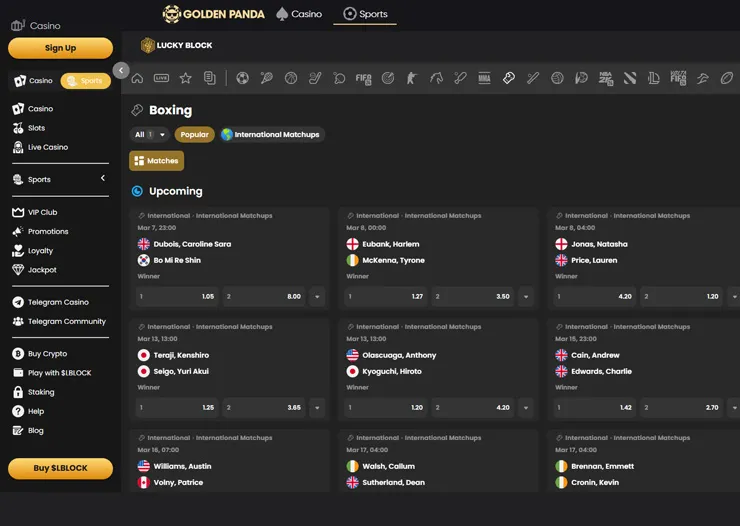This screenshot has height=526, width=740.
Task: Expand markets for Dubois vs Bo Mi Re Shin
Action: pyautogui.click(x=317, y=297)
